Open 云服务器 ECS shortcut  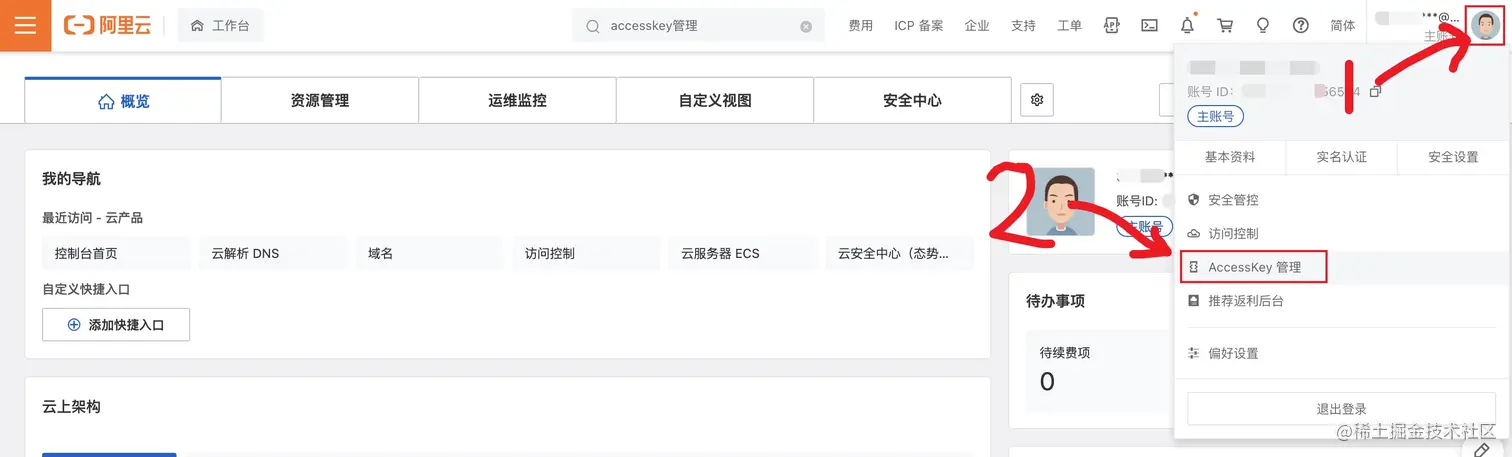click(743, 253)
